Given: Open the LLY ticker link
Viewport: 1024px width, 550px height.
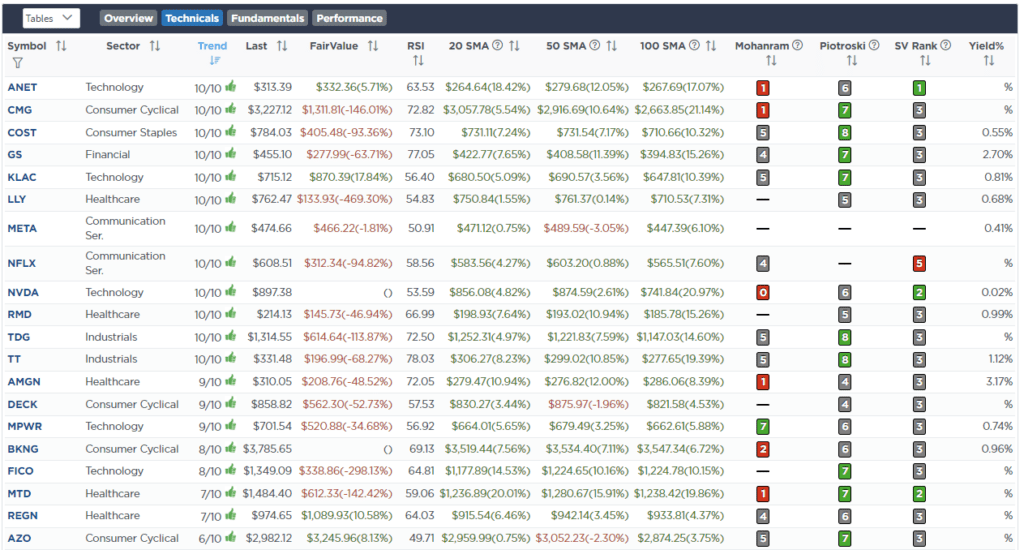Looking at the screenshot, I should coord(17,199).
